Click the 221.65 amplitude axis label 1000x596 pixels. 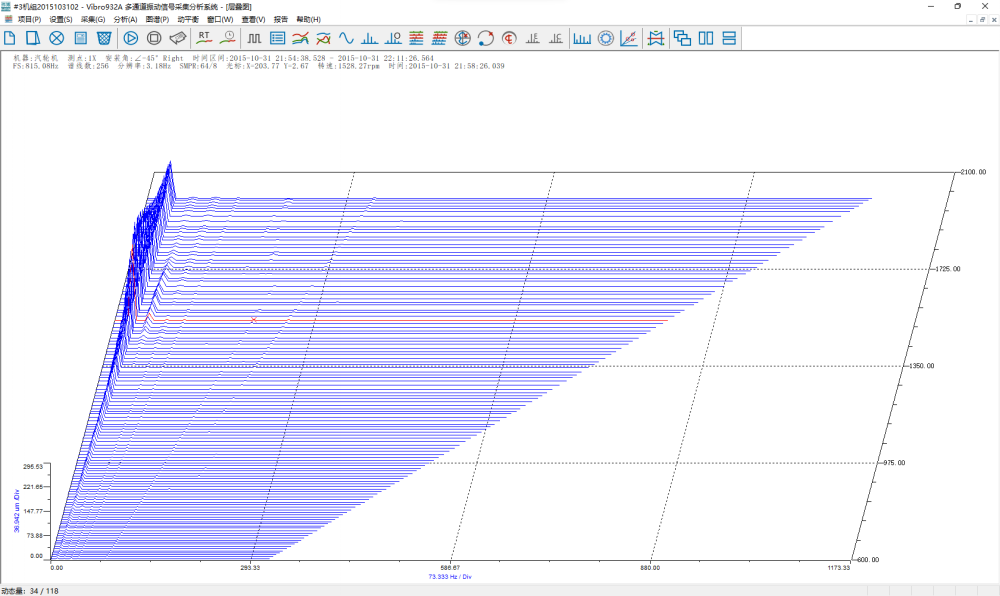click(x=33, y=487)
